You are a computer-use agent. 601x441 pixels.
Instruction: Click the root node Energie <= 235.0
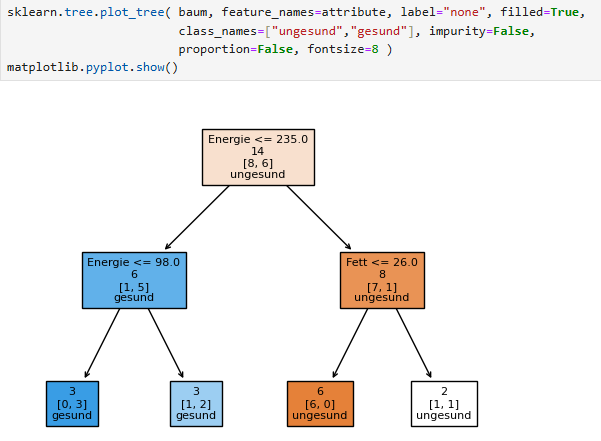tap(258, 156)
